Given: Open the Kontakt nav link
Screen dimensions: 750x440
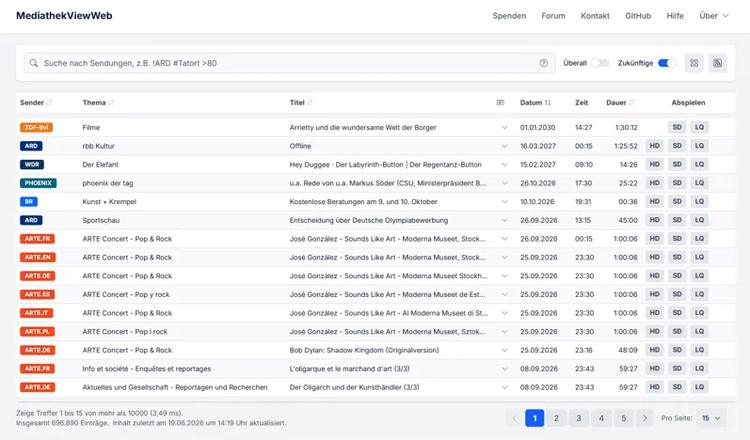Looking at the screenshot, I should point(595,16).
